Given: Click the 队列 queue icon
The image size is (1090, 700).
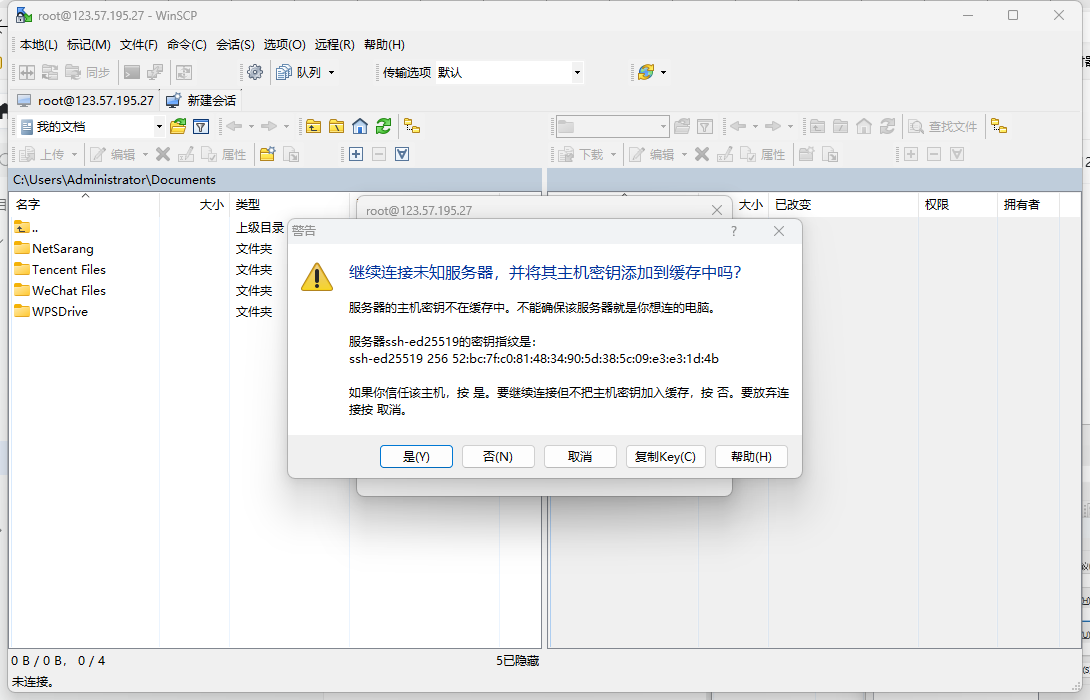Looking at the screenshot, I should tap(299, 72).
